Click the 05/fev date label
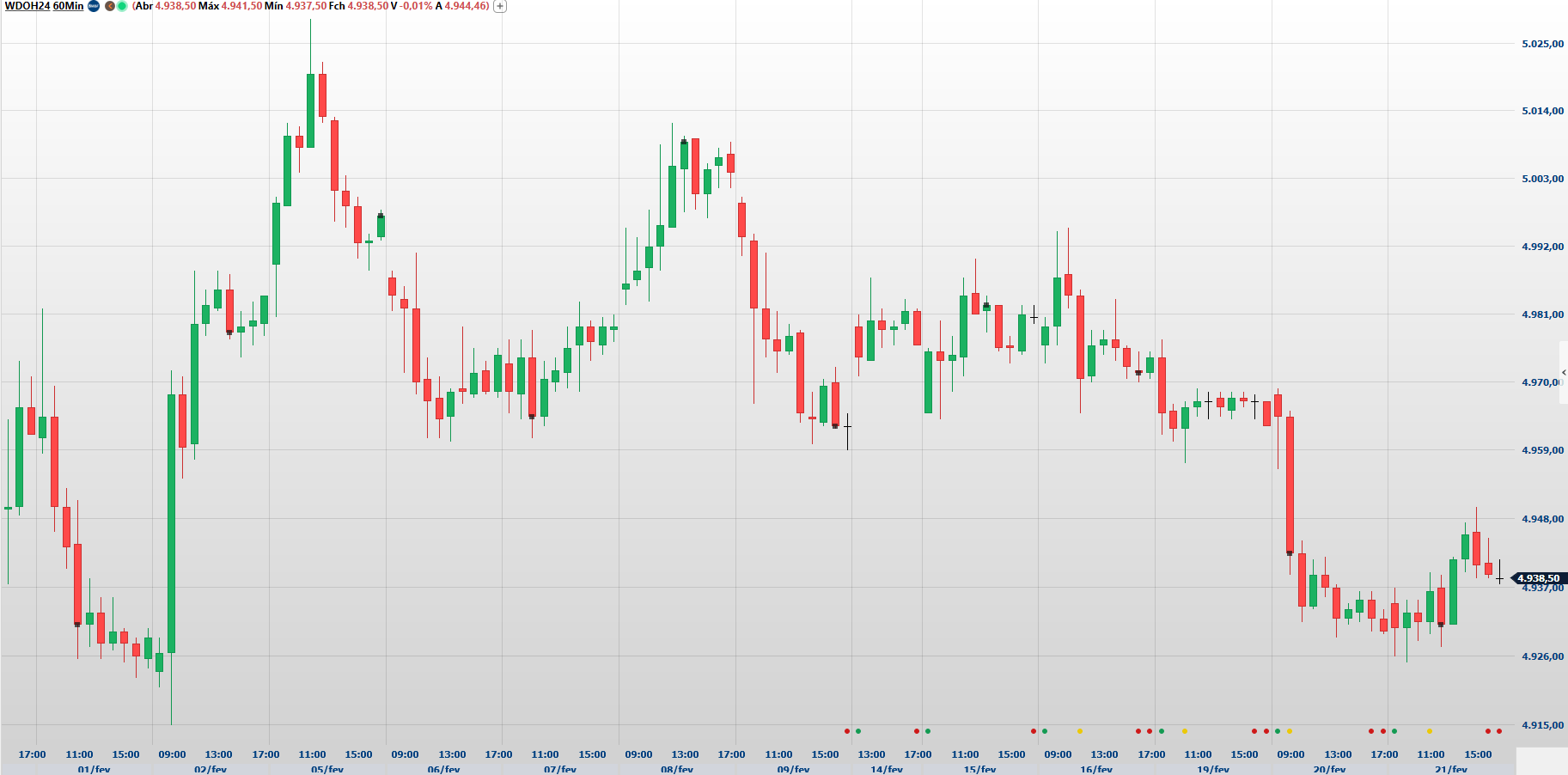The height and width of the screenshot is (775, 1568). [327, 769]
